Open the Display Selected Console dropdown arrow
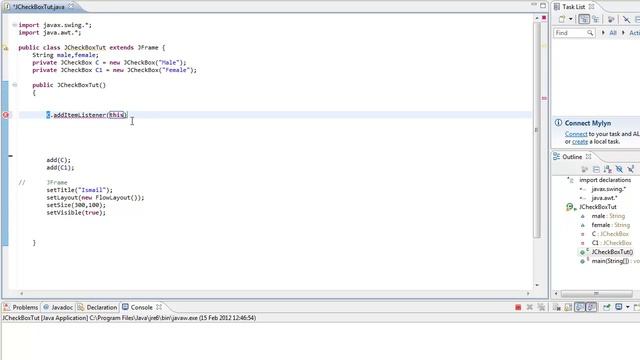The image size is (640, 360). pyautogui.click(x=627, y=307)
